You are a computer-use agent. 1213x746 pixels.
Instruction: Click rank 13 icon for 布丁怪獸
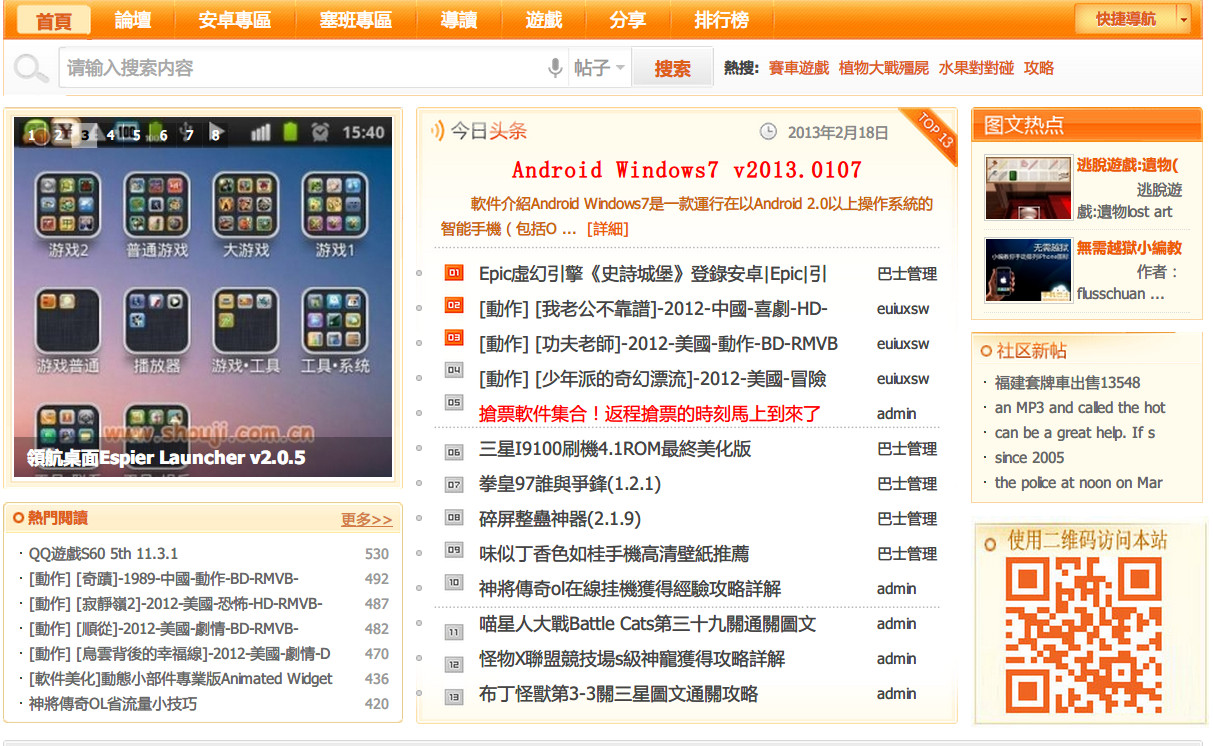tap(454, 696)
